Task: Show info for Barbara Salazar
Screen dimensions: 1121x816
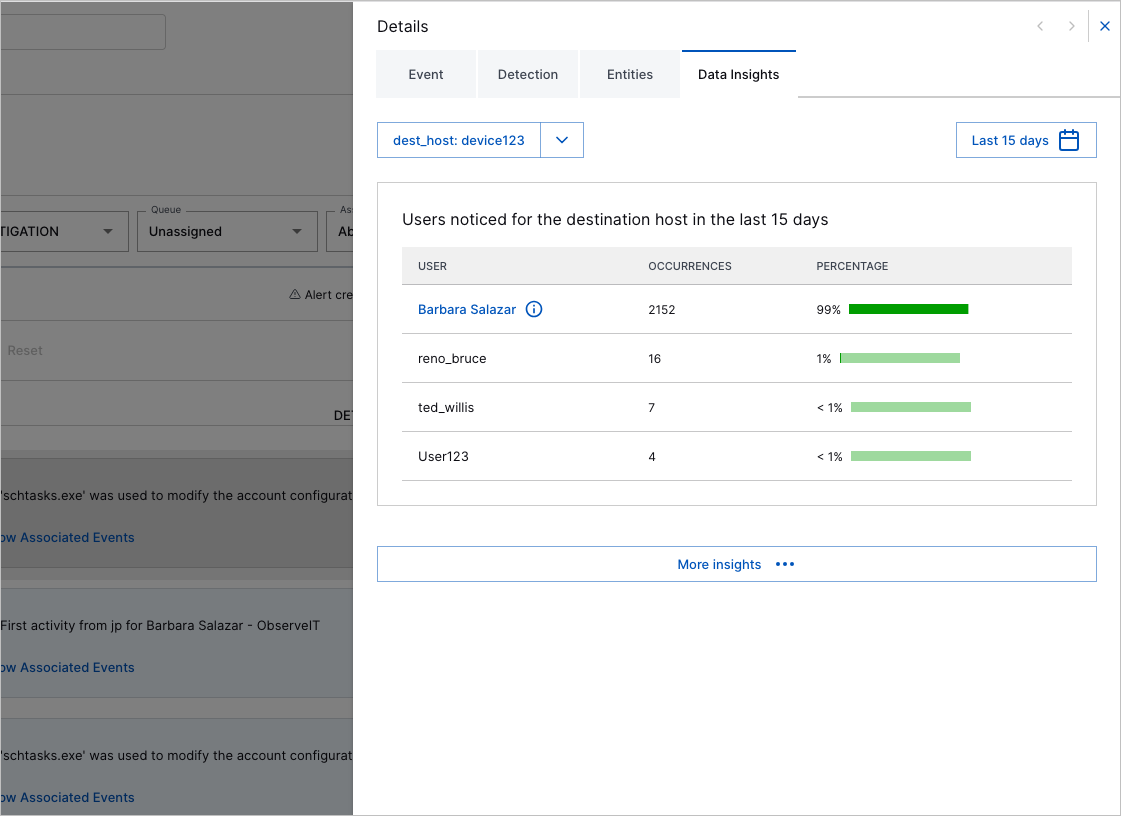Action: 534,309
